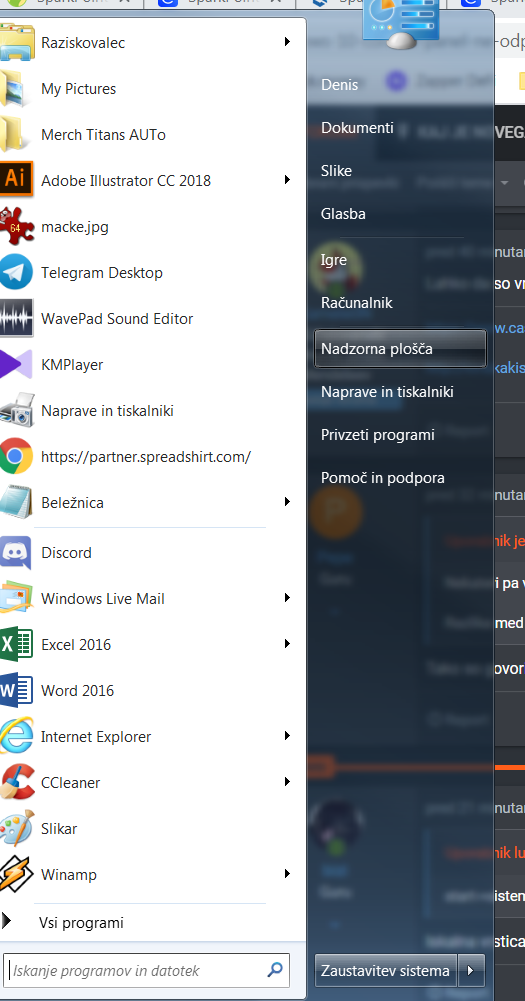Screen dimensions: 525x1001
Task: Show Vsi programi list
Action: [81, 922]
